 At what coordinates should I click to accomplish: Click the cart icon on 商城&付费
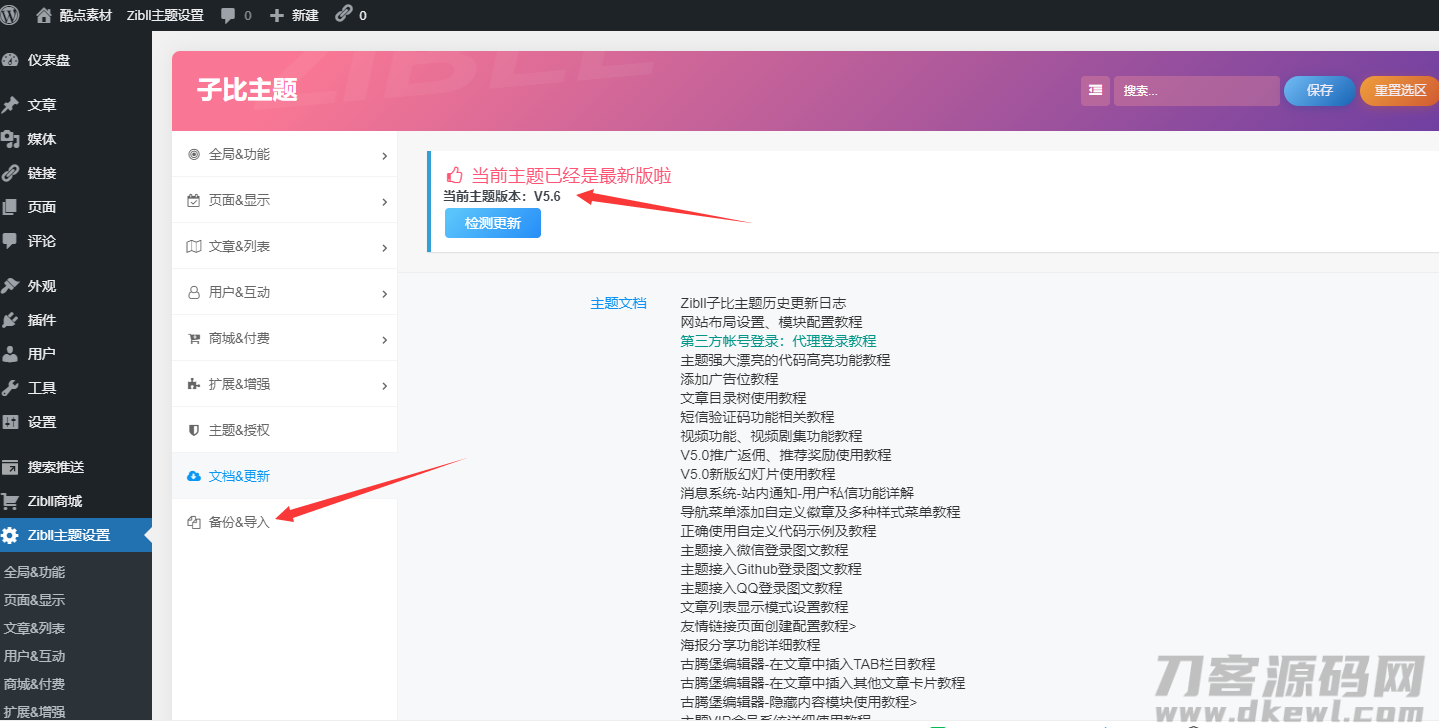pos(196,337)
